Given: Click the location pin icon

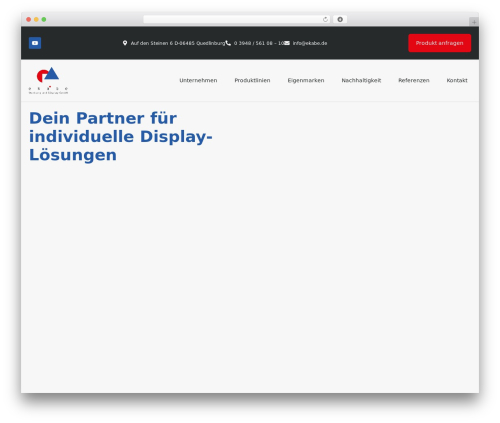Looking at the screenshot, I should (x=125, y=43).
